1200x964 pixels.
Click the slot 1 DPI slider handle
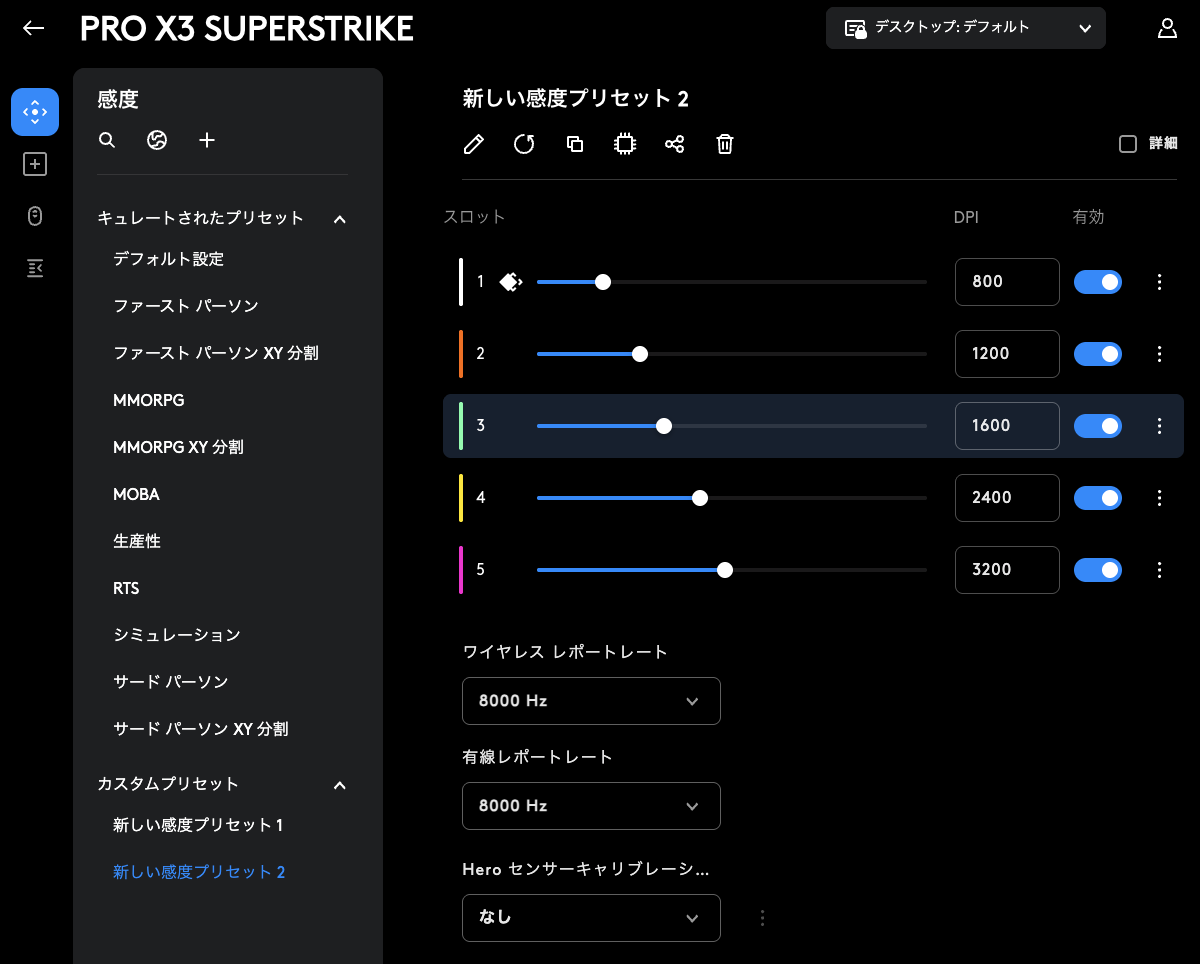(x=603, y=282)
